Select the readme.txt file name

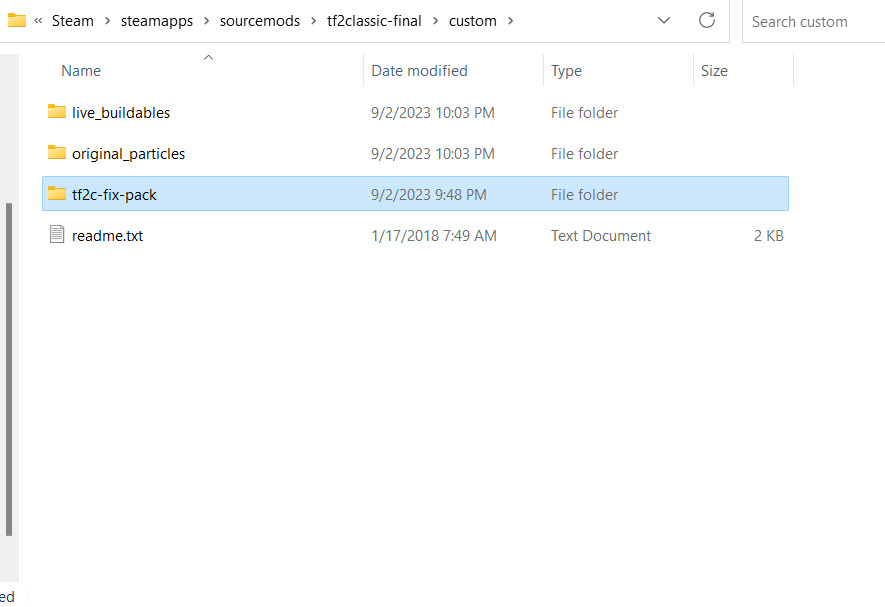107,235
